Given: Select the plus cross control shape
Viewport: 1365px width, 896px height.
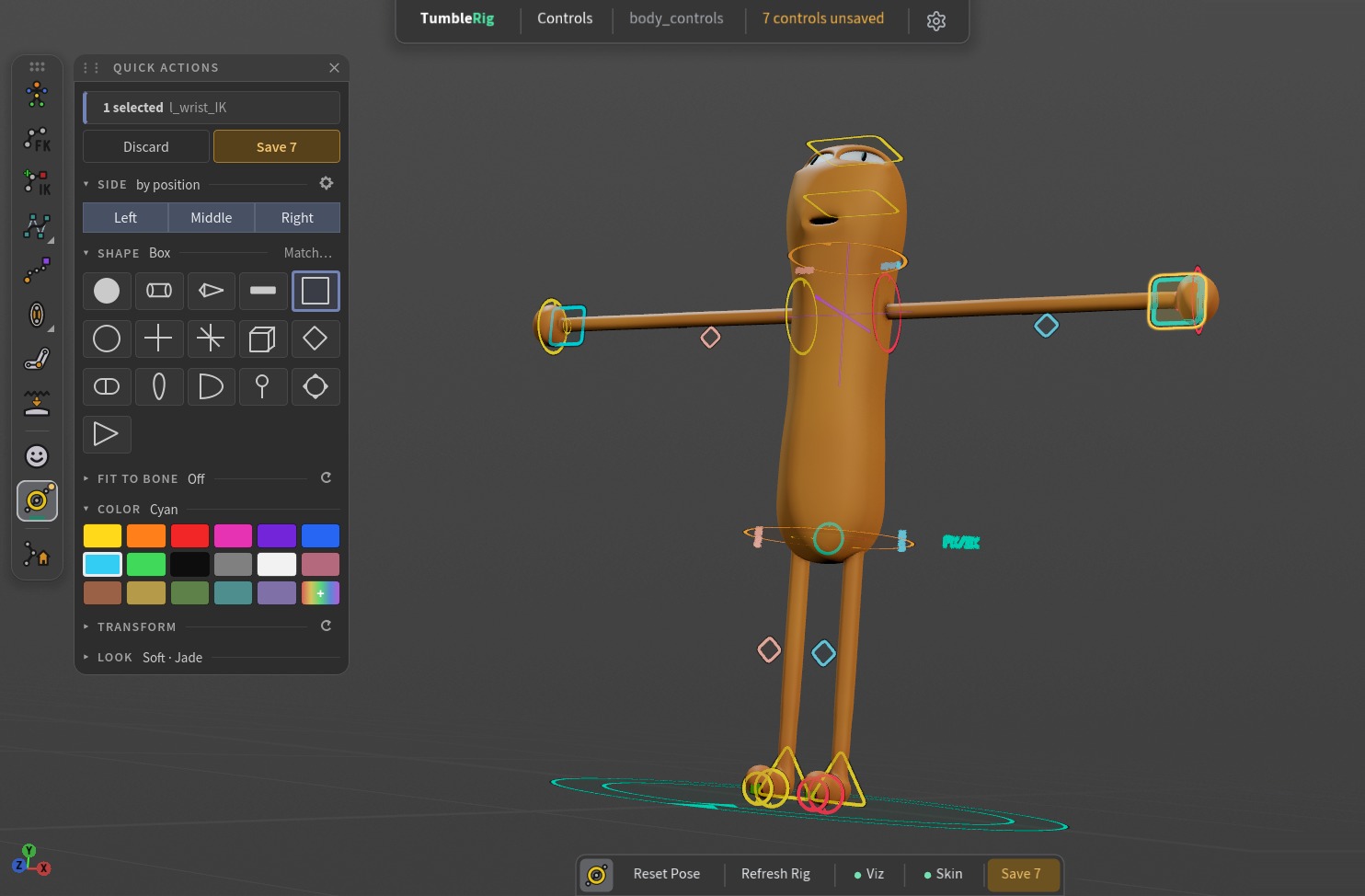Looking at the screenshot, I should [159, 339].
